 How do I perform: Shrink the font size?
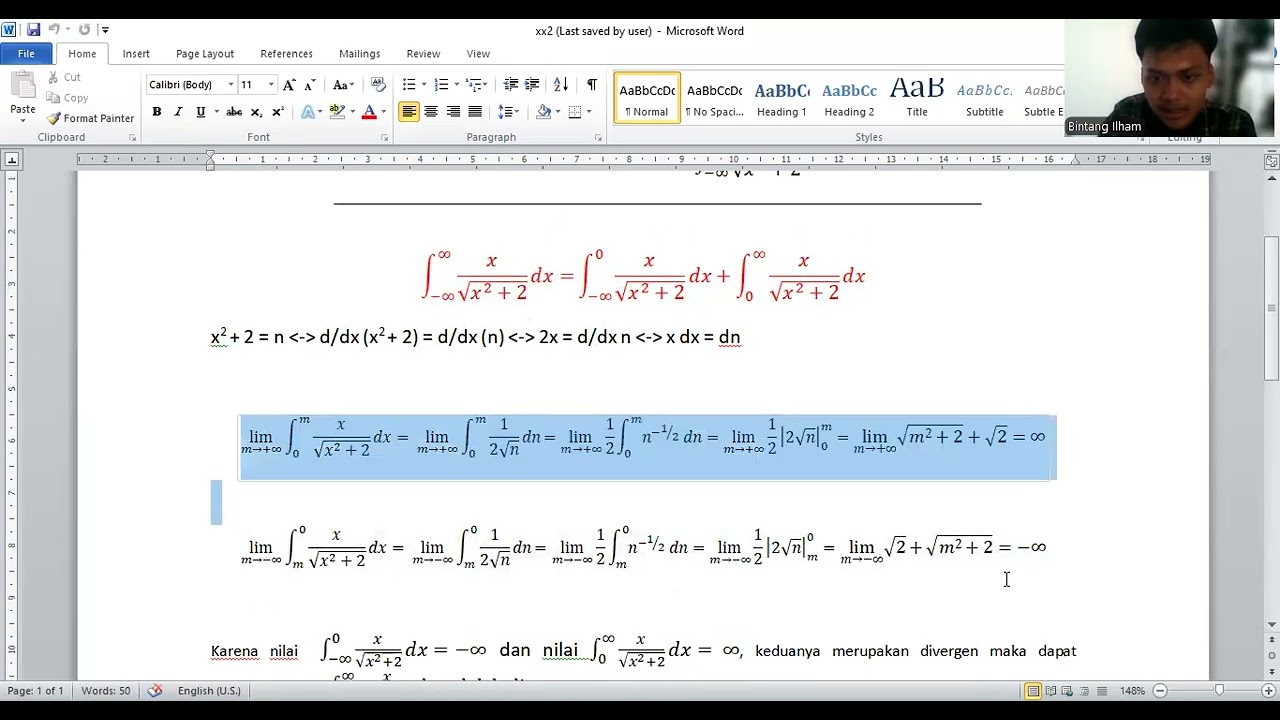310,85
